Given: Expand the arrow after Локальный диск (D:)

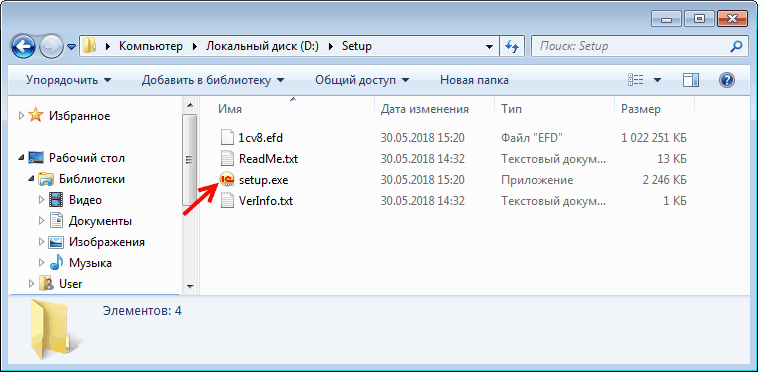Looking at the screenshot, I should tap(331, 46).
